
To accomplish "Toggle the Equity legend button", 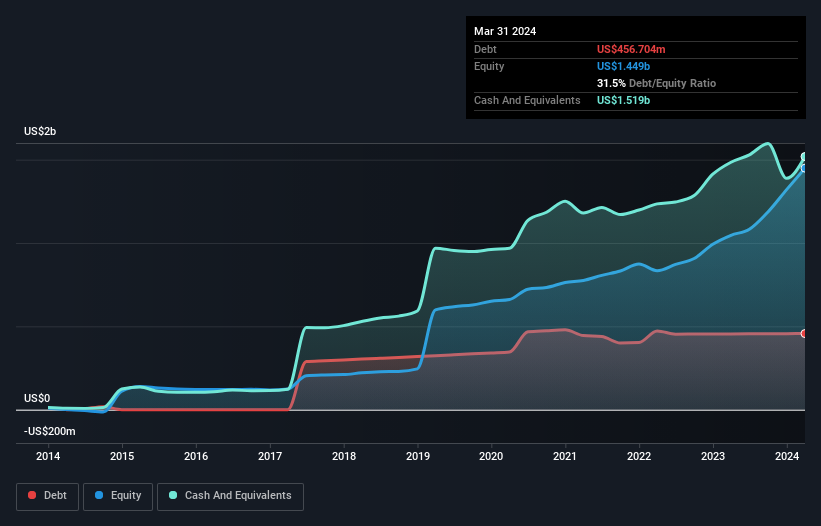I will point(118,496).
